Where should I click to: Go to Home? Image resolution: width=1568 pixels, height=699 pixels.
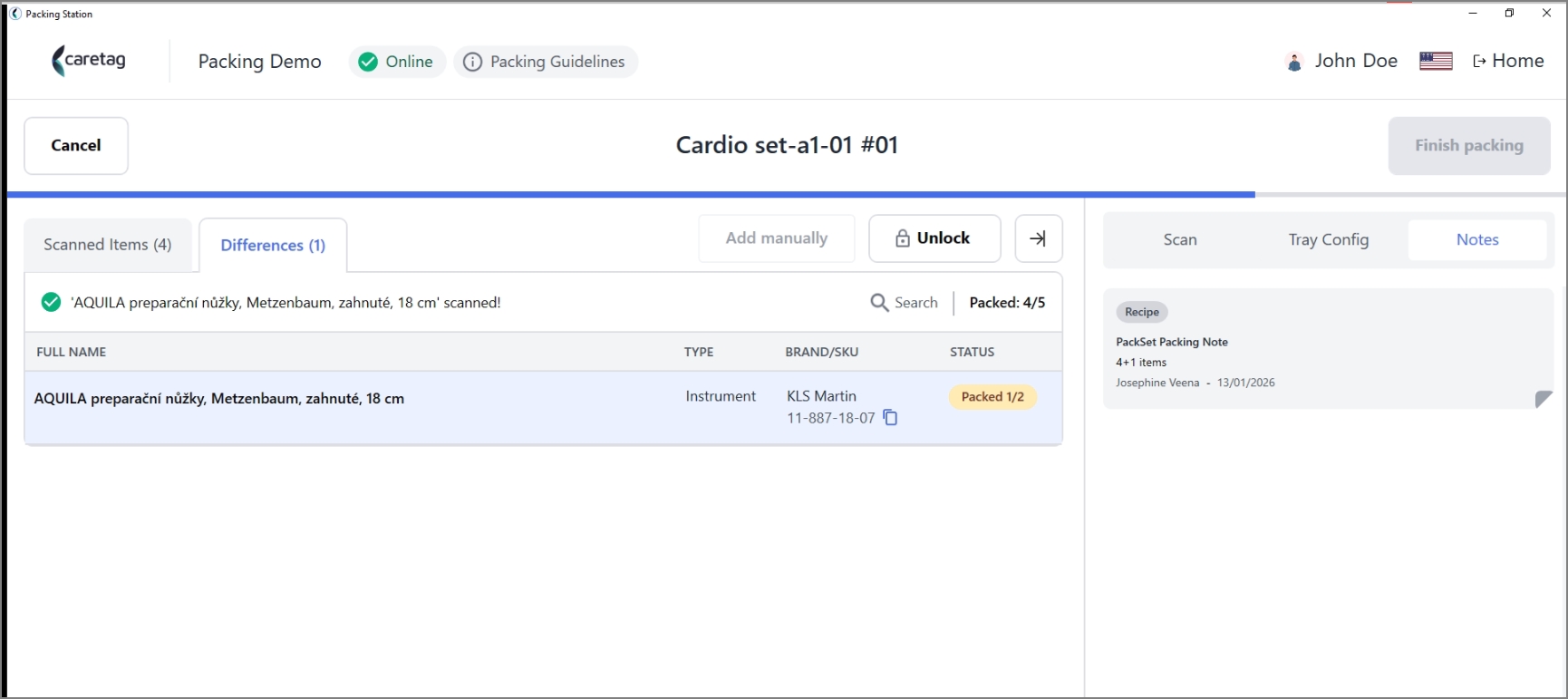[x=1508, y=61]
